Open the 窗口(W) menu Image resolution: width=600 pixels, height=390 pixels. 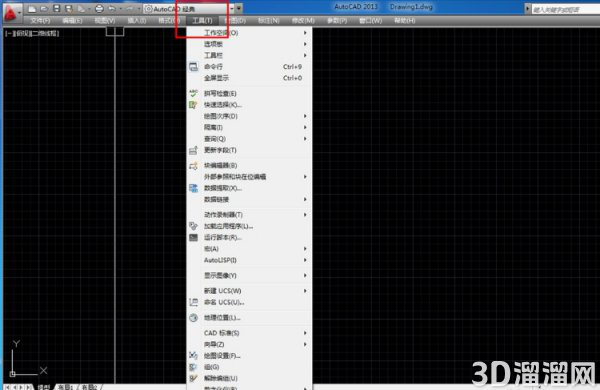click(370, 20)
